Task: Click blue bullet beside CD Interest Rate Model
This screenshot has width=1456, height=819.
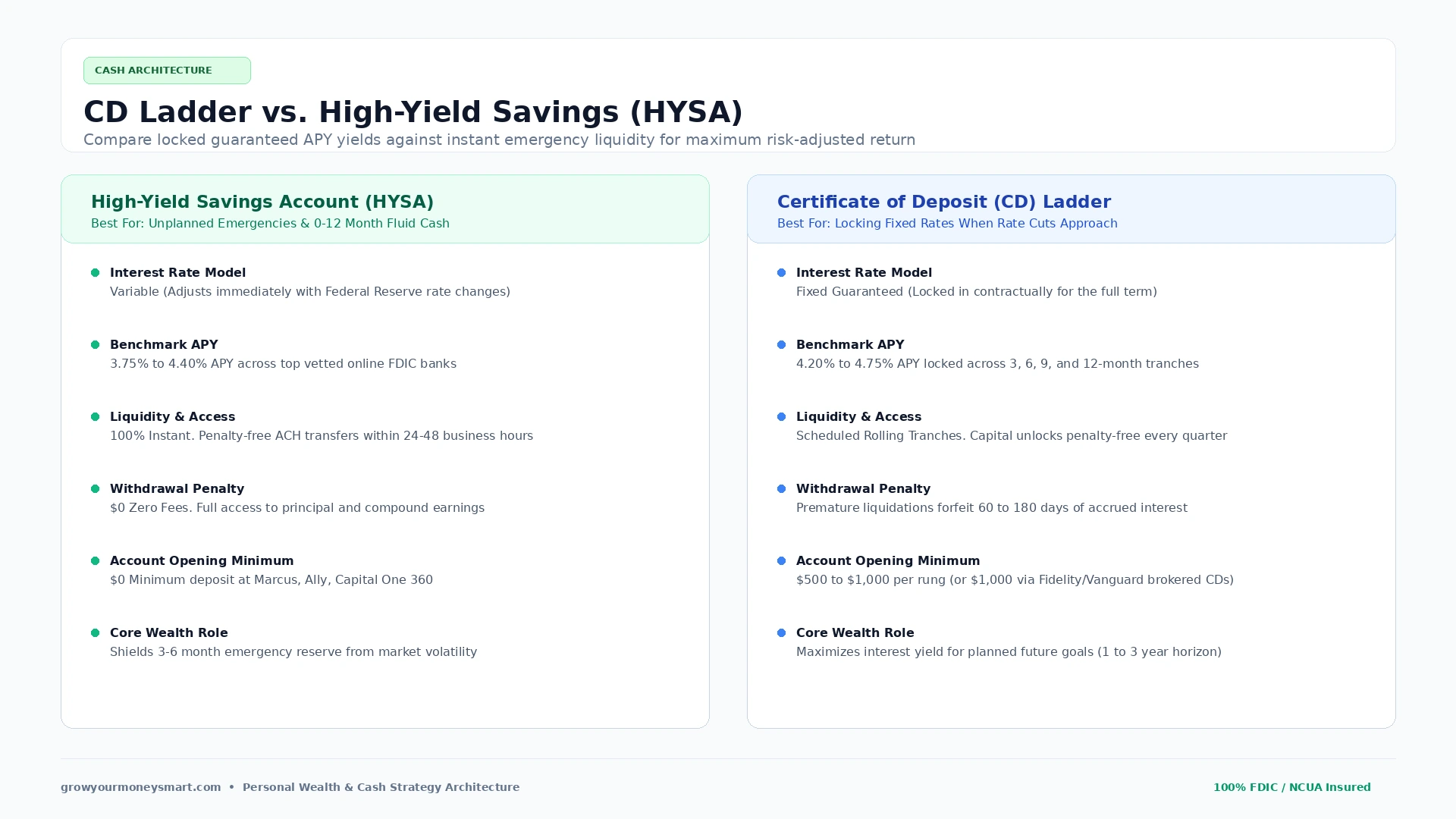Action: (x=782, y=273)
